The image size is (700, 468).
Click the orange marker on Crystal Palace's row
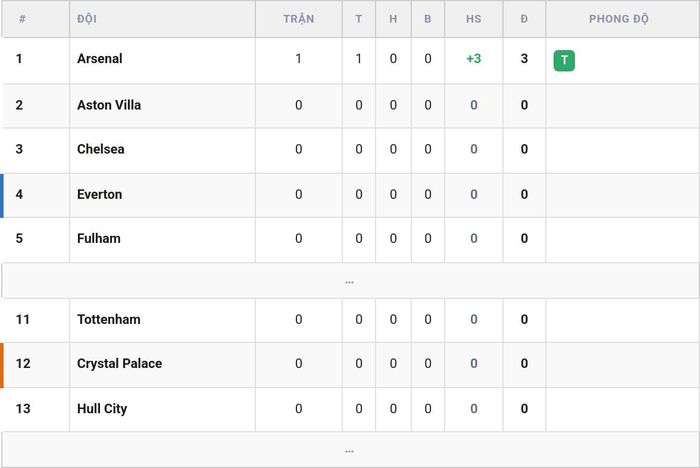(2, 365)
